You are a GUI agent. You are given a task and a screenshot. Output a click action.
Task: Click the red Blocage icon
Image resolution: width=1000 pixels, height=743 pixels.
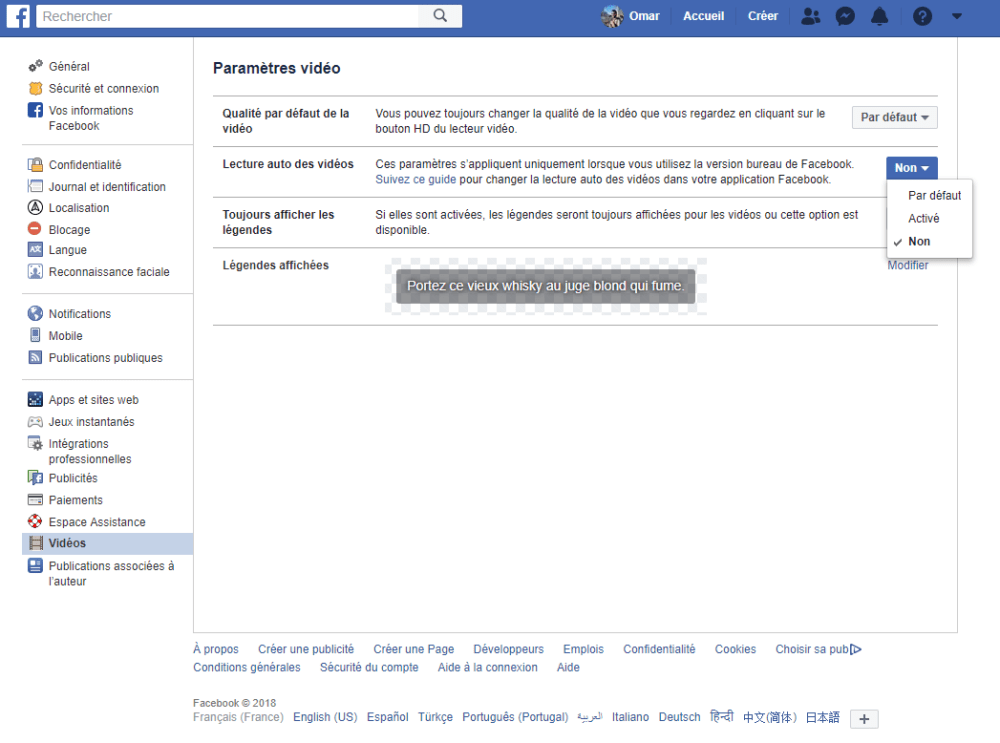click(35, 228)
